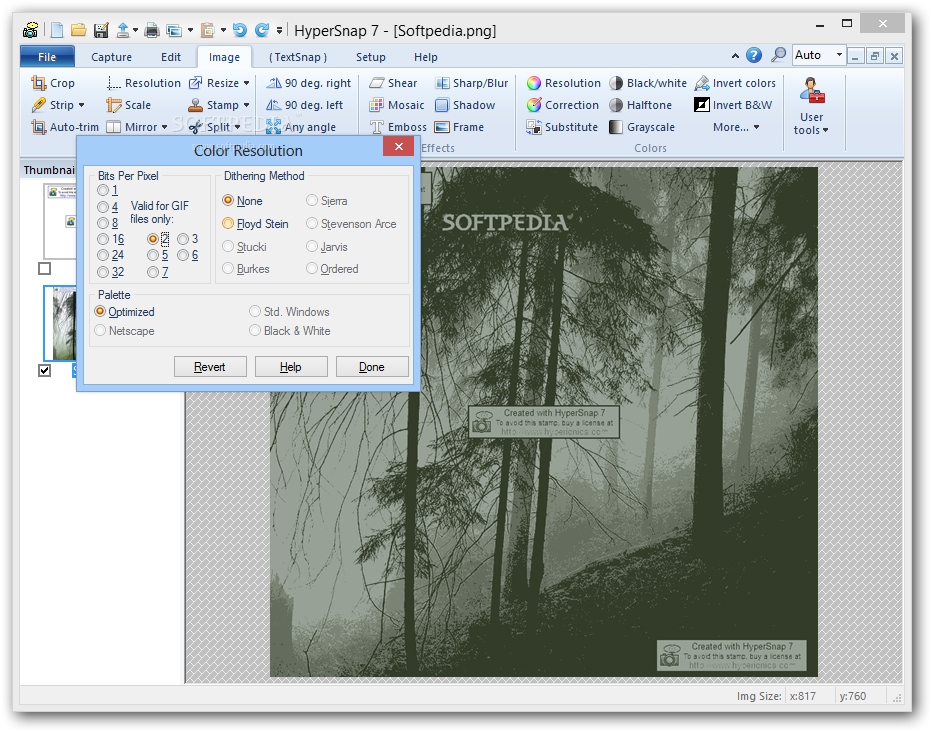Click the dialog Help button

point(291,367)
